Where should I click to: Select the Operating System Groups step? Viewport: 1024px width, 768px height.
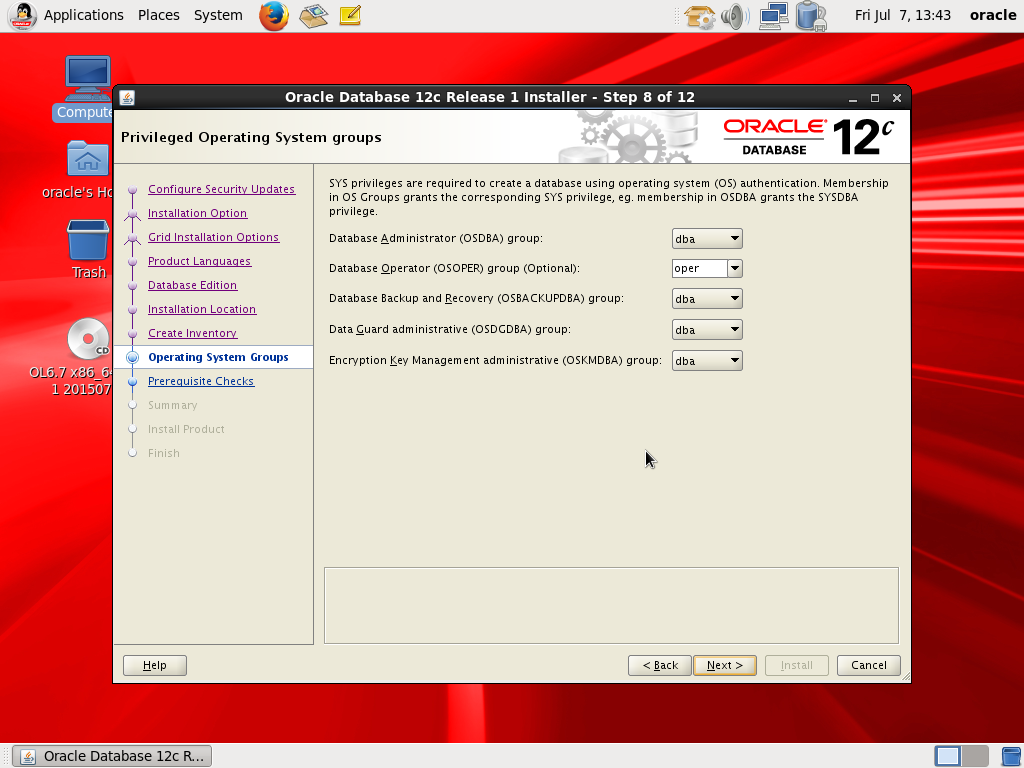point(218,357)
